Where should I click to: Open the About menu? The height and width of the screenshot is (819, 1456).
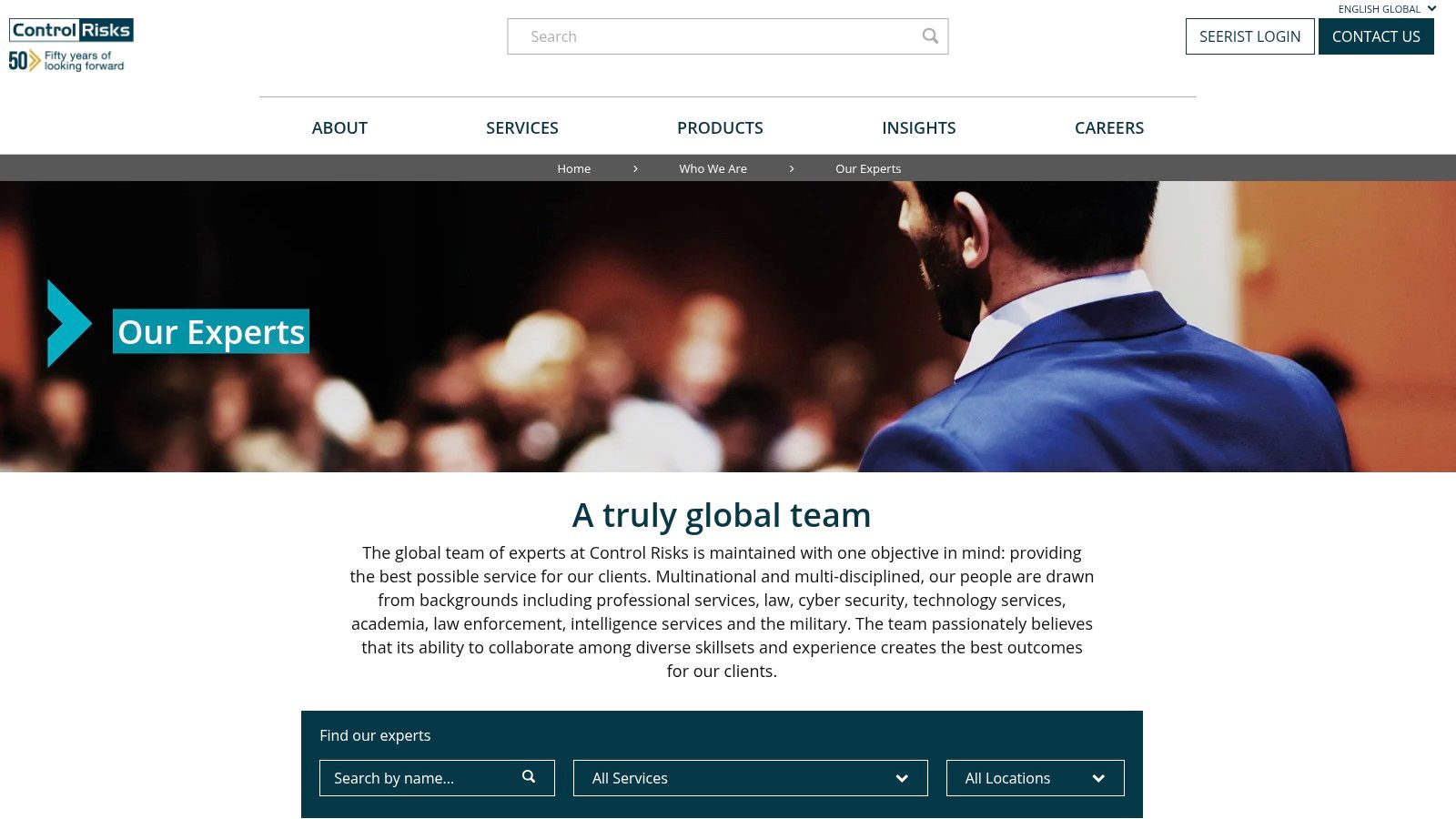point(339,128)
